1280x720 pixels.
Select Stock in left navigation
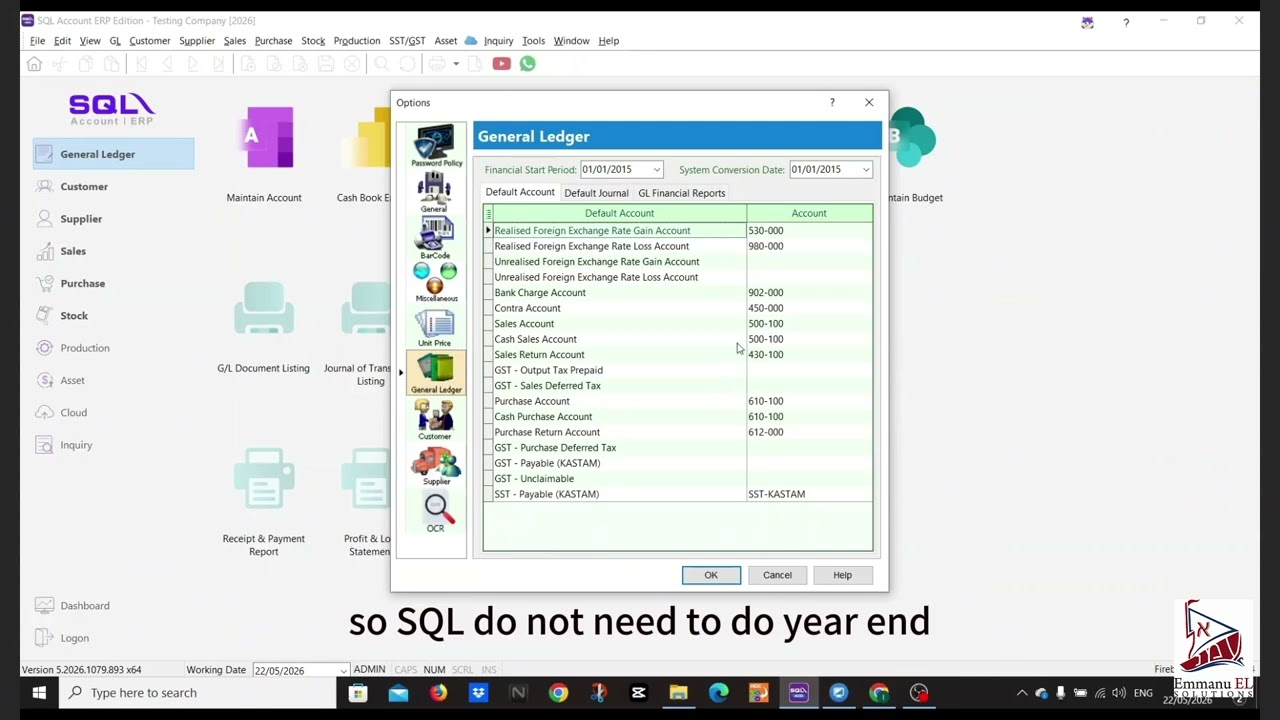click(74, 315)
